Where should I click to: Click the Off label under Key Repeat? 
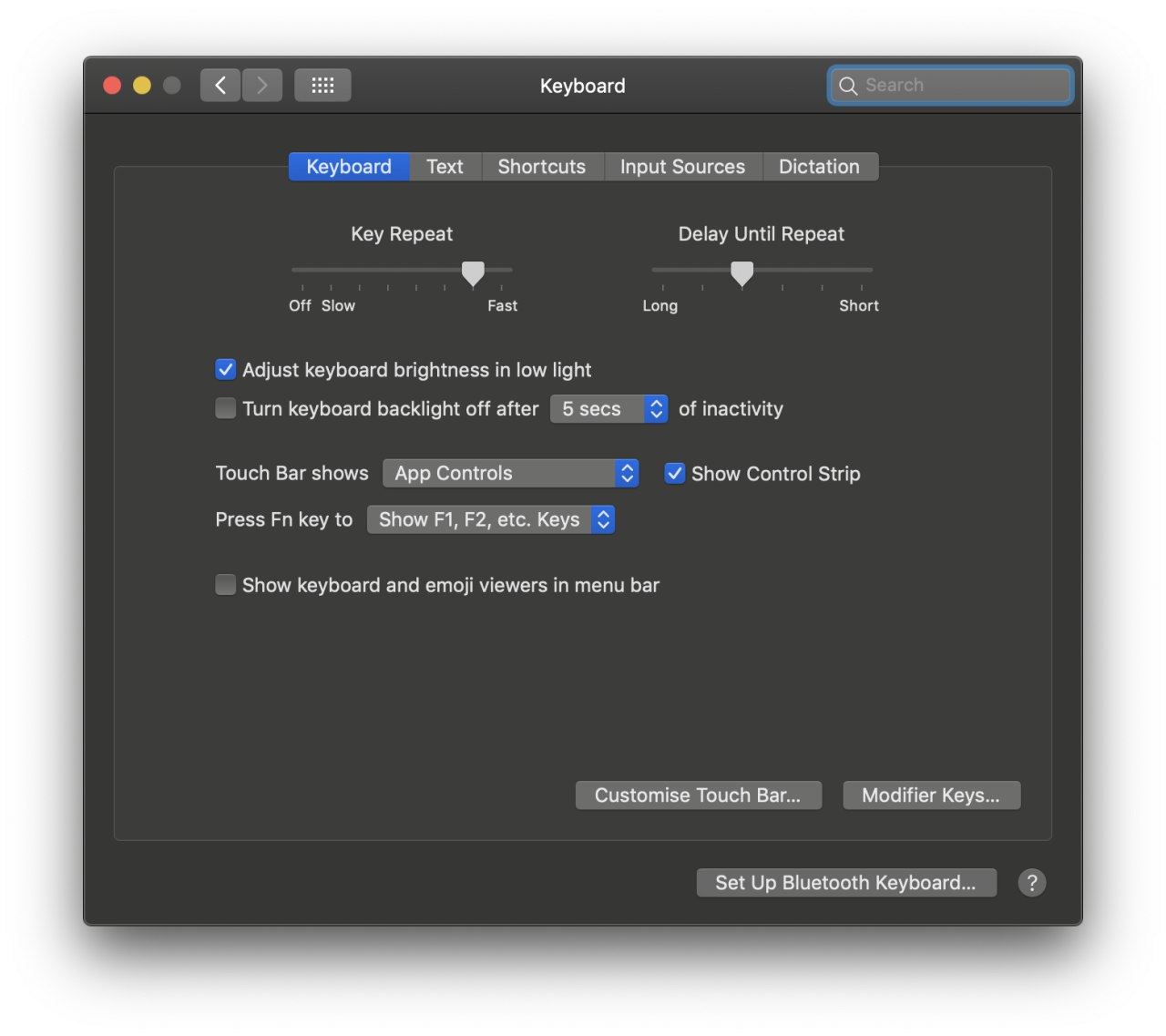click(x=300, y=306)
